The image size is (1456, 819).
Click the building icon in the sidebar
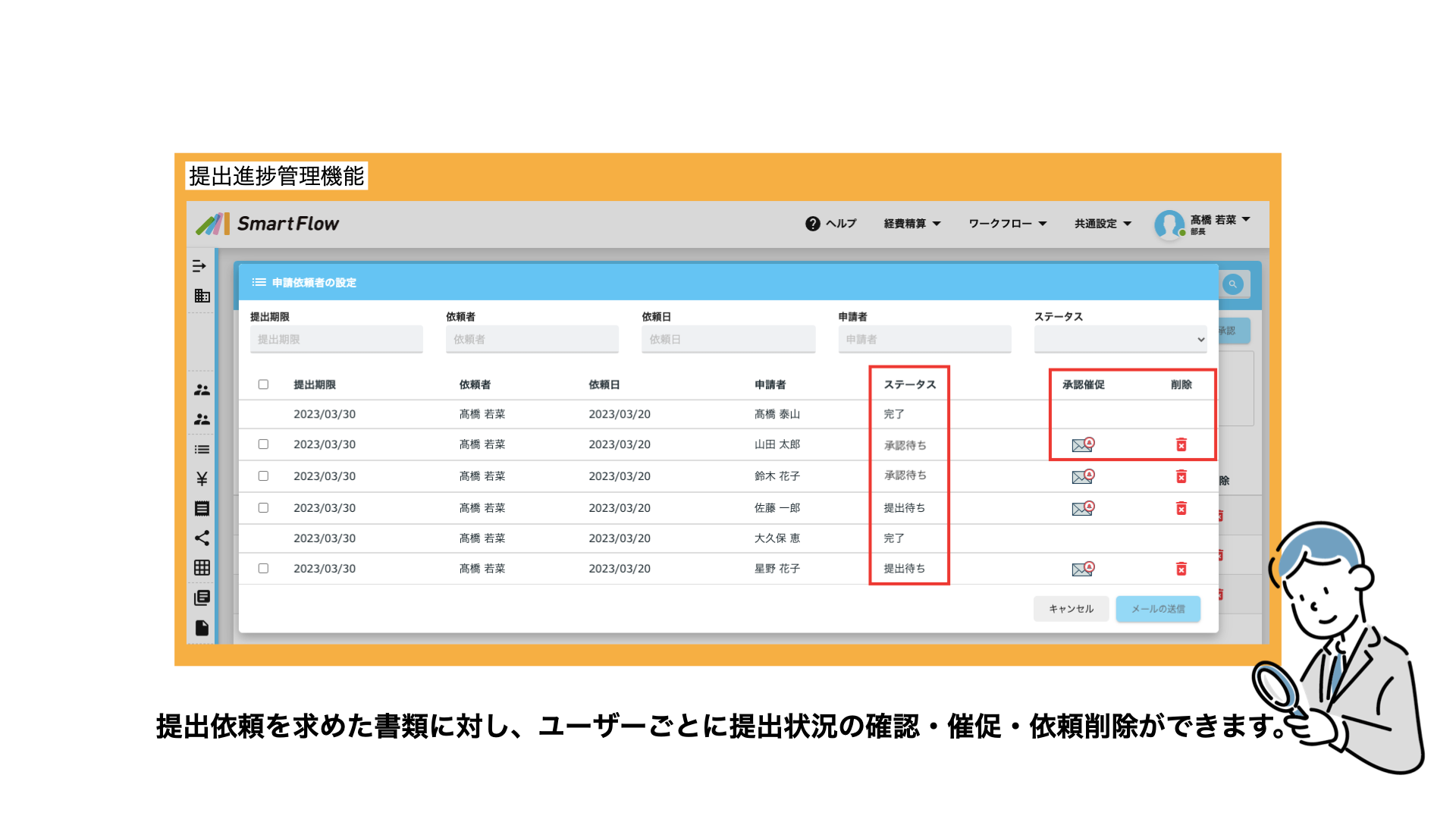pyautogui.click(x=202, y=296)
